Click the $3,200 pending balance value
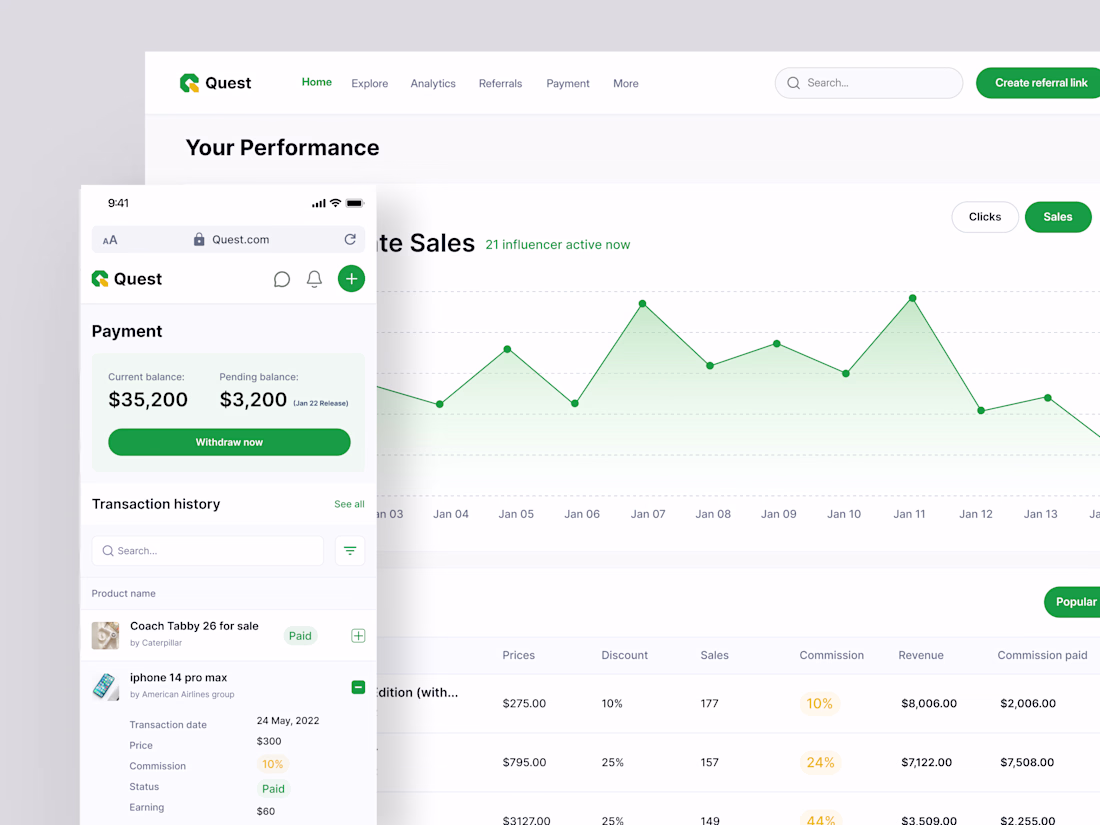This screenshot has height=825, width=1100. [x=253, y=399]
